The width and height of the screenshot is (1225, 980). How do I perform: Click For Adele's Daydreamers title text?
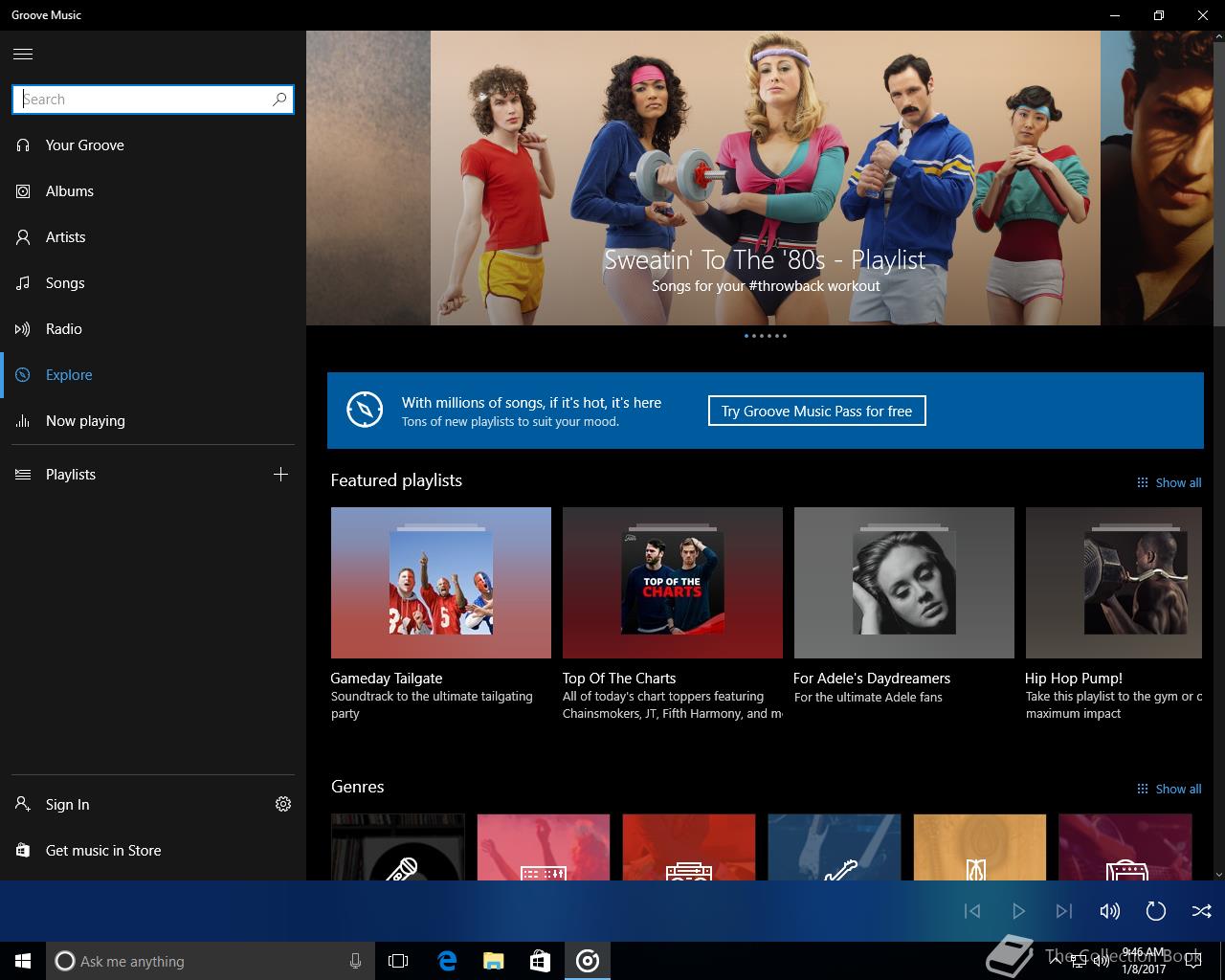pos(872,678)
